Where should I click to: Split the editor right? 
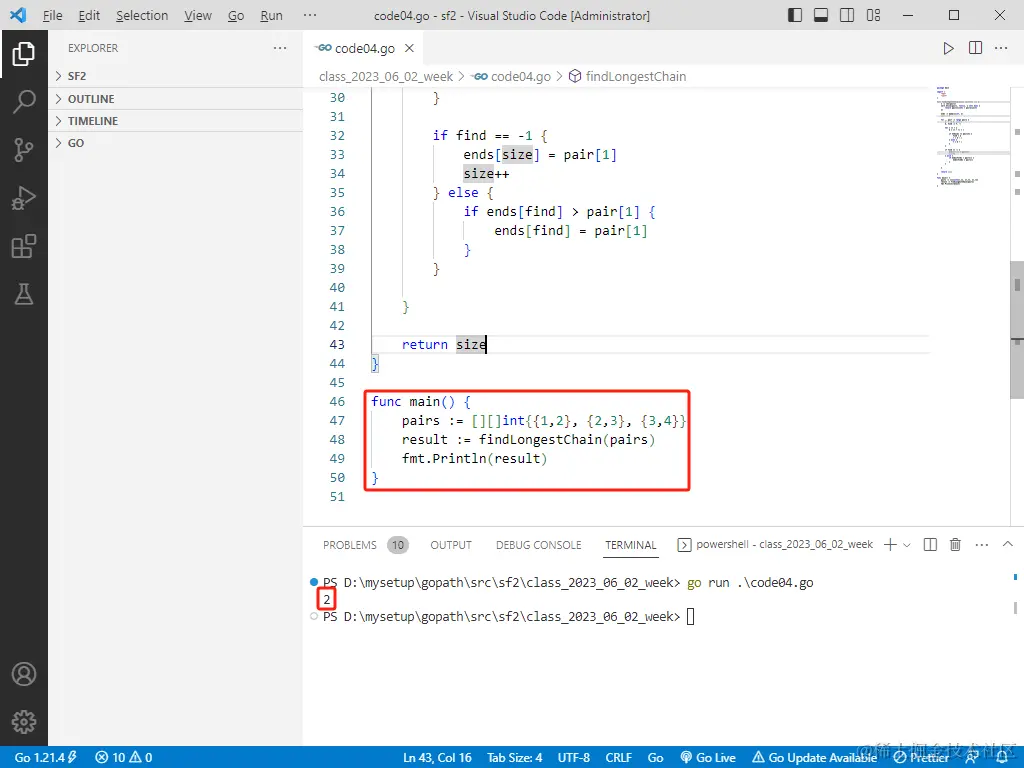[975, 48]
